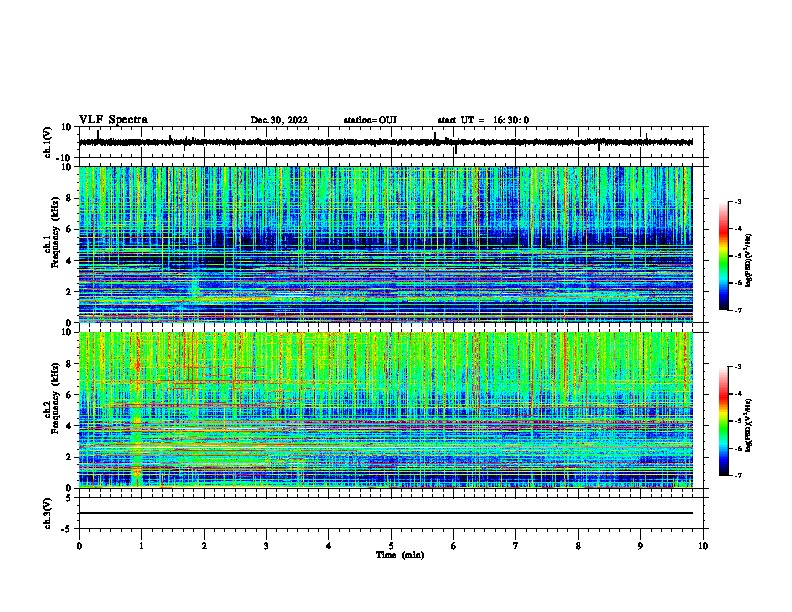Click the '-5' tick on ch.3(V) axis
The height and width of the screenshot is (612, 792).
[68, 529]
